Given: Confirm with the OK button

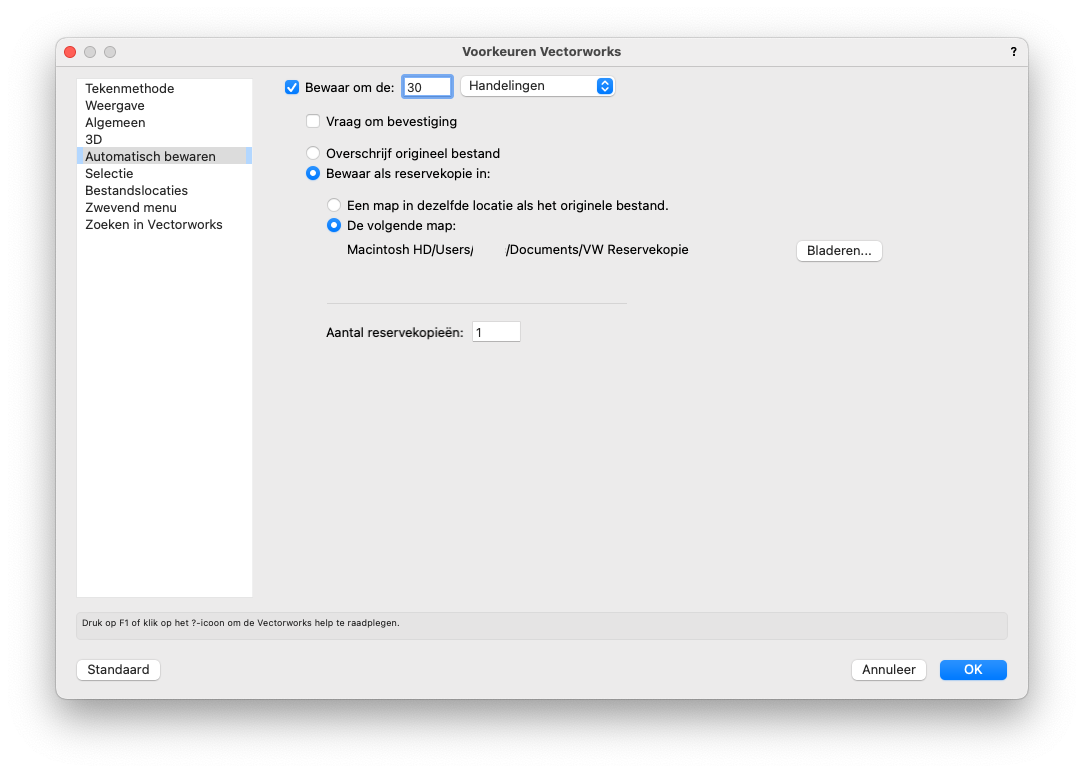Looking at the screenshot, I should [x=973, y=669].
